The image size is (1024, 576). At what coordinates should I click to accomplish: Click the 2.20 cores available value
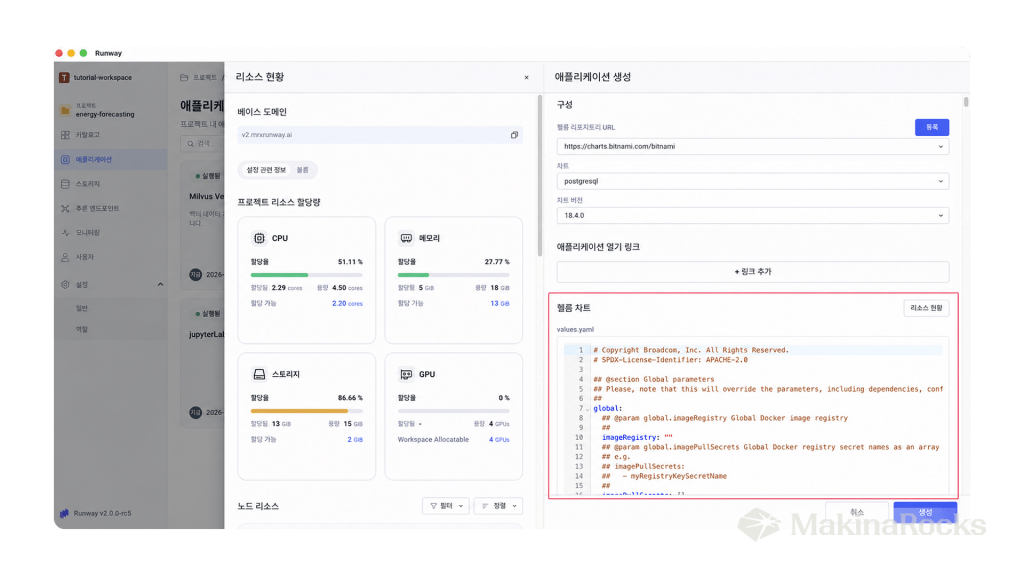point(347,304)
